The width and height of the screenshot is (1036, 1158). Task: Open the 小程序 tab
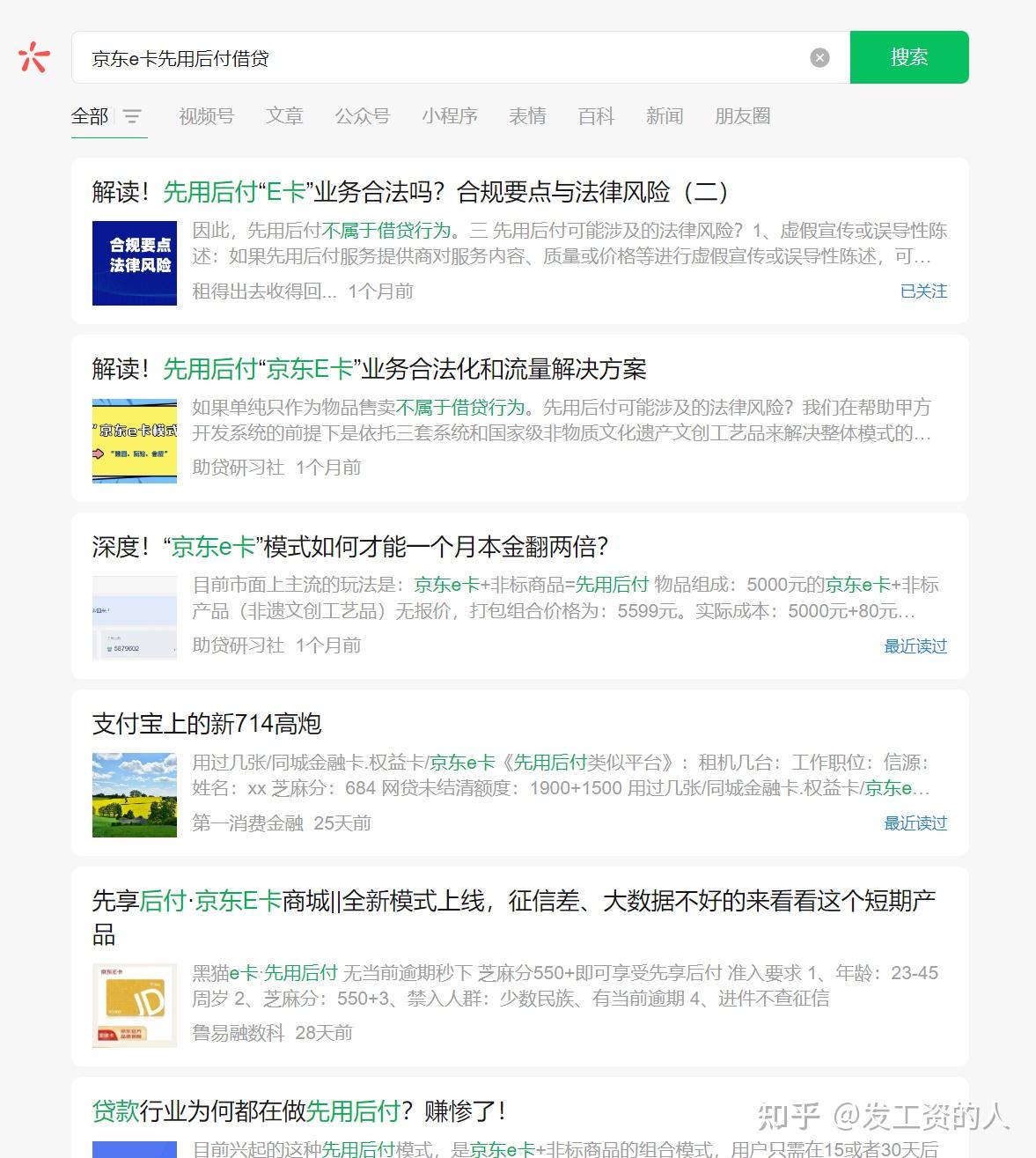449,116
